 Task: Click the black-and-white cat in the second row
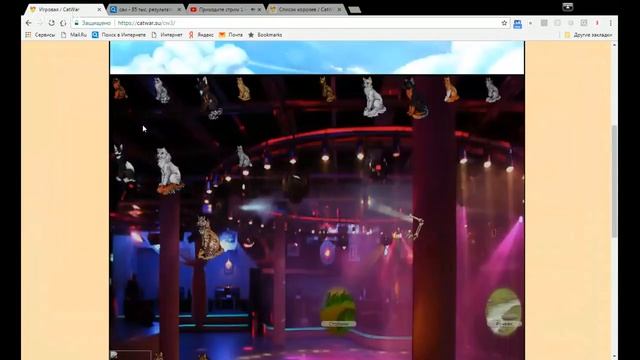(124, 163)
